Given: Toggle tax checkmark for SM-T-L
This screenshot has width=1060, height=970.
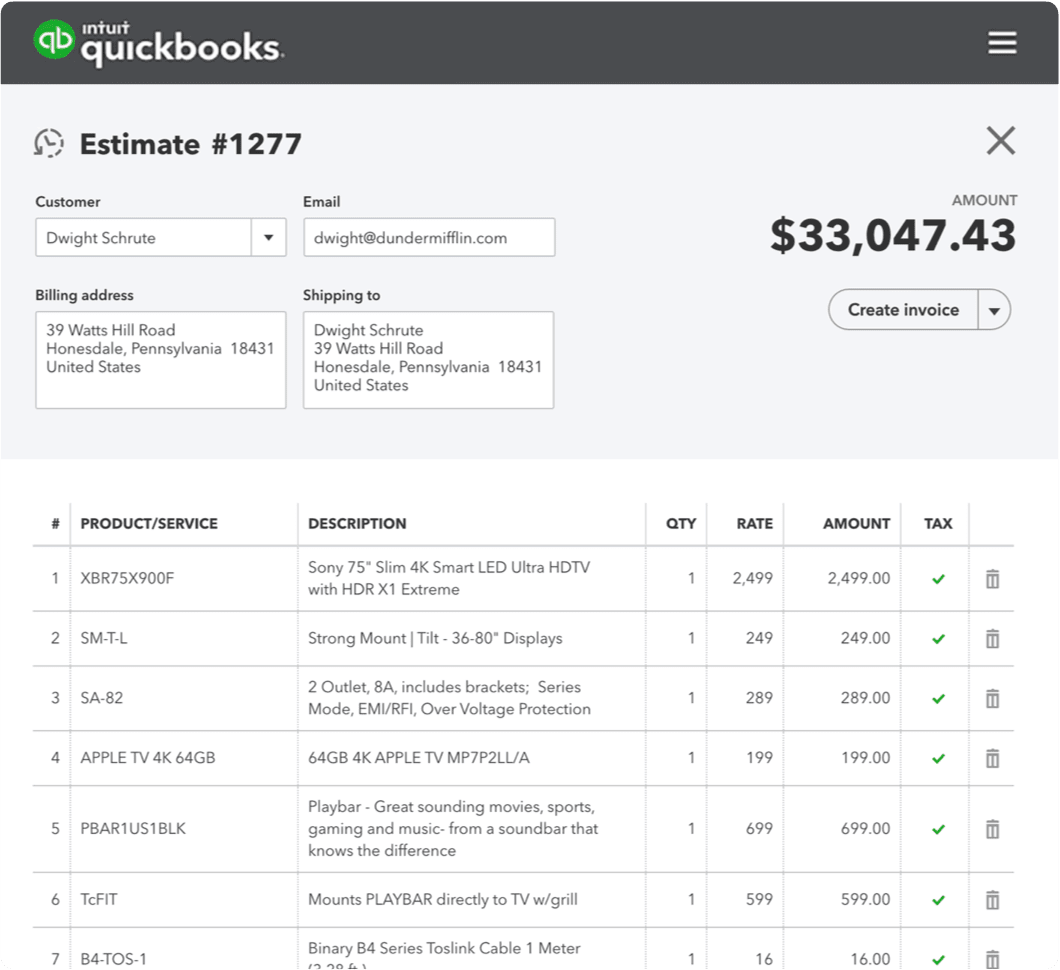Looking at the screenshot, I should pyautogui.click(x=938, y=639).
